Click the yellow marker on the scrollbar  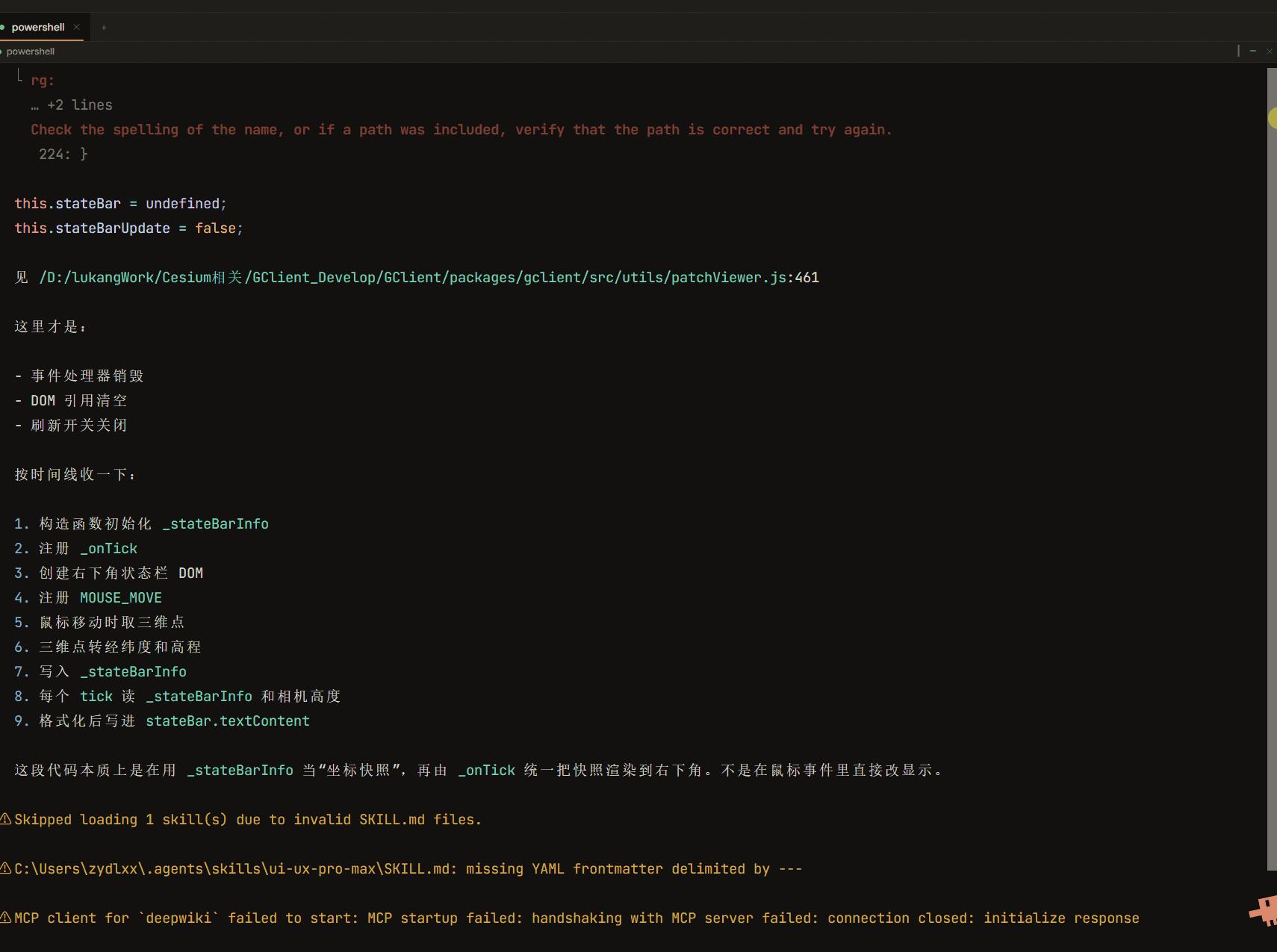pos(1273,118)
